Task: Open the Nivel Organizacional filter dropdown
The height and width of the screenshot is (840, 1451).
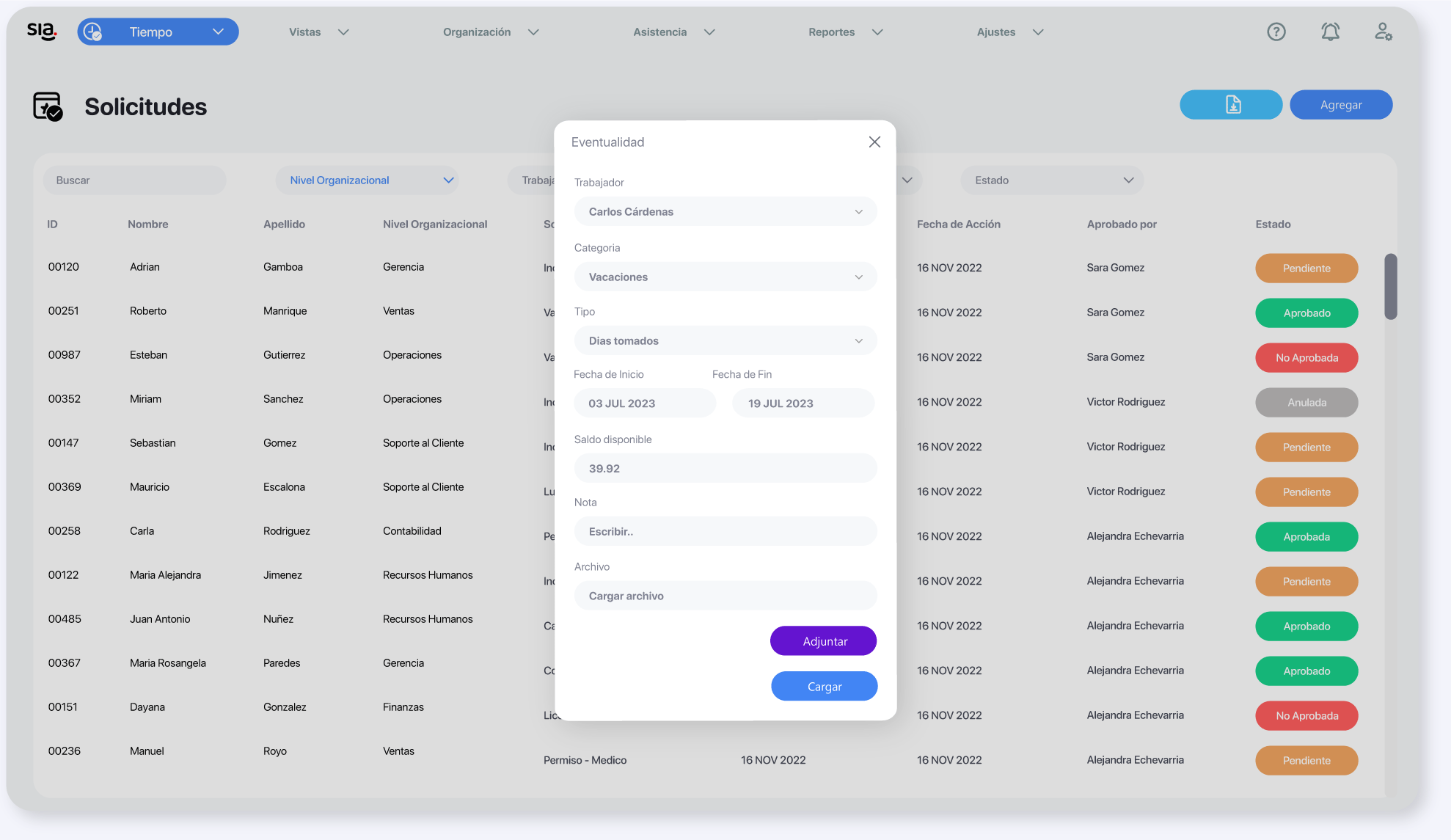Action: [x=368, y=180]
